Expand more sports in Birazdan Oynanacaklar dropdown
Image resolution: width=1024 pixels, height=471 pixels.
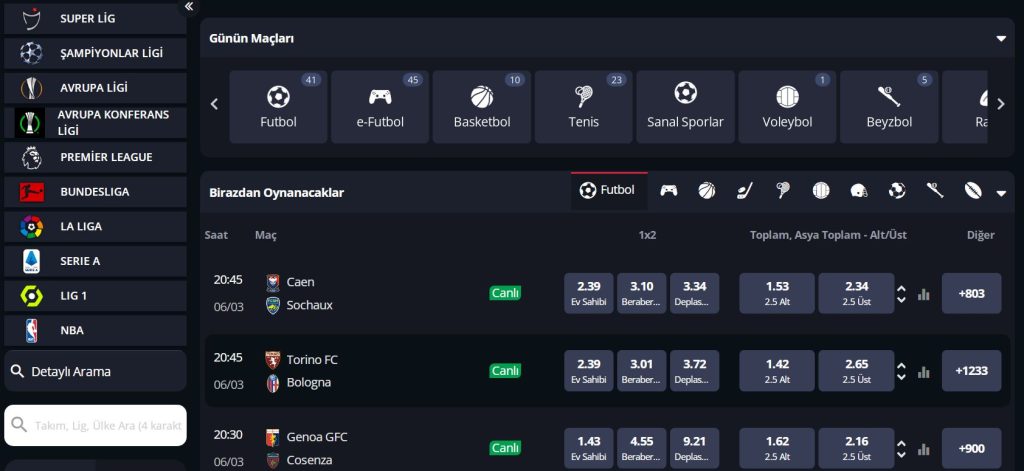click(1001, 193)
